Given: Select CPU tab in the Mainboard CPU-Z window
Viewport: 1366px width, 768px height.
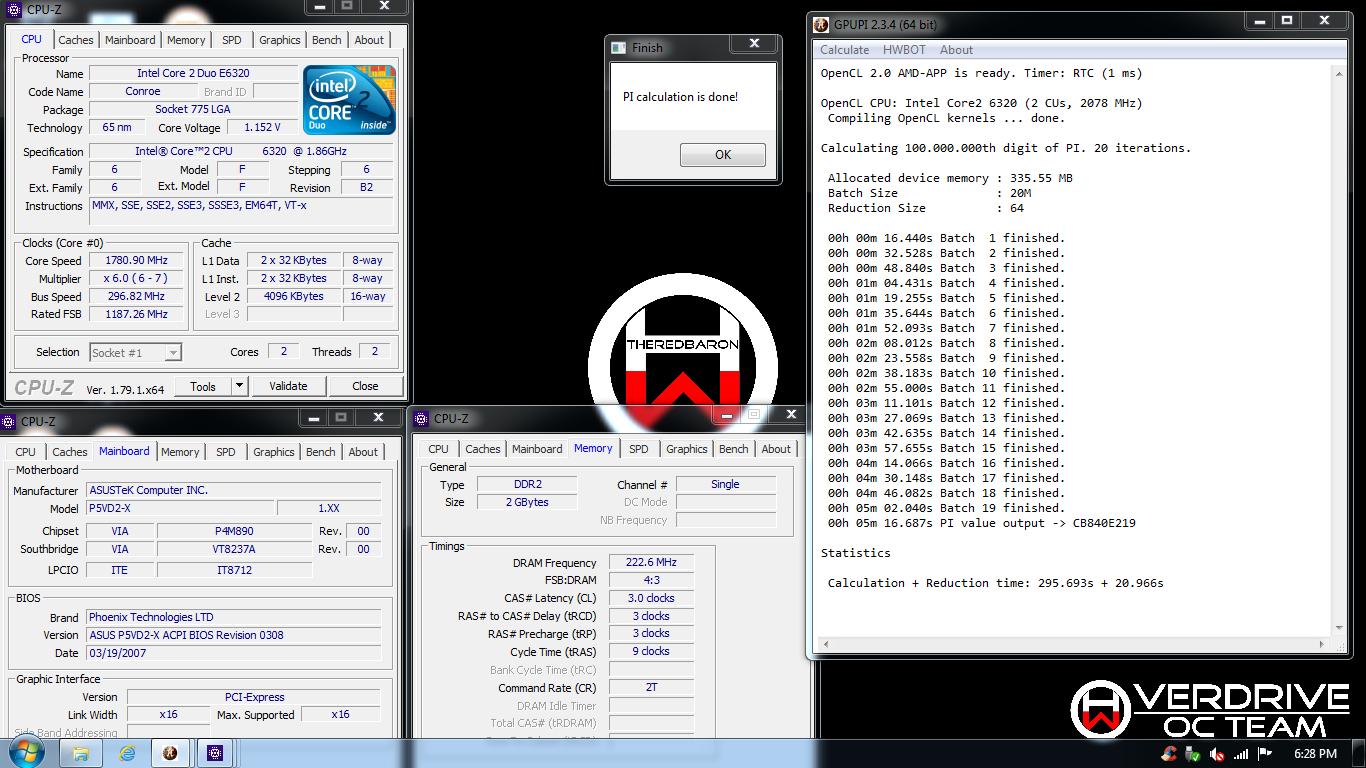Looking at the screenshot, I should click(x=26, y=452).
